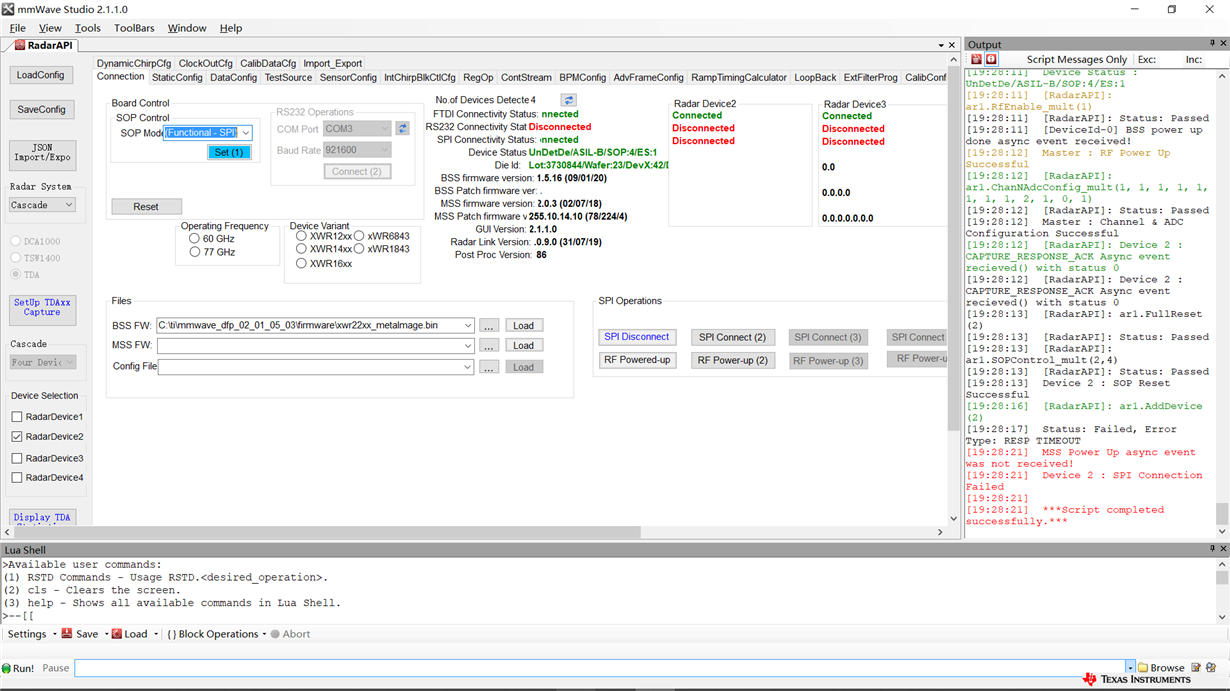Load the BSS FW file
This screenshot has height=691, width=1230.
[x=523, y=325]
